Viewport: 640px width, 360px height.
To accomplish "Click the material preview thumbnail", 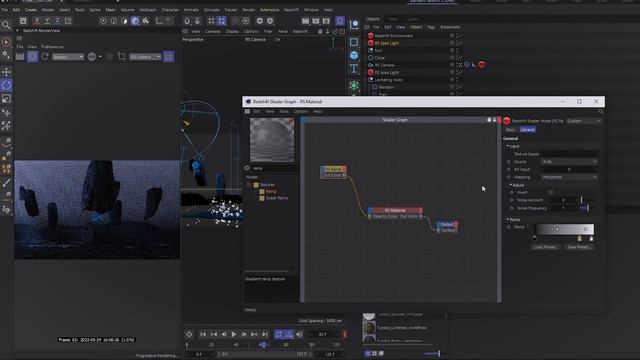I will [272, 140].
